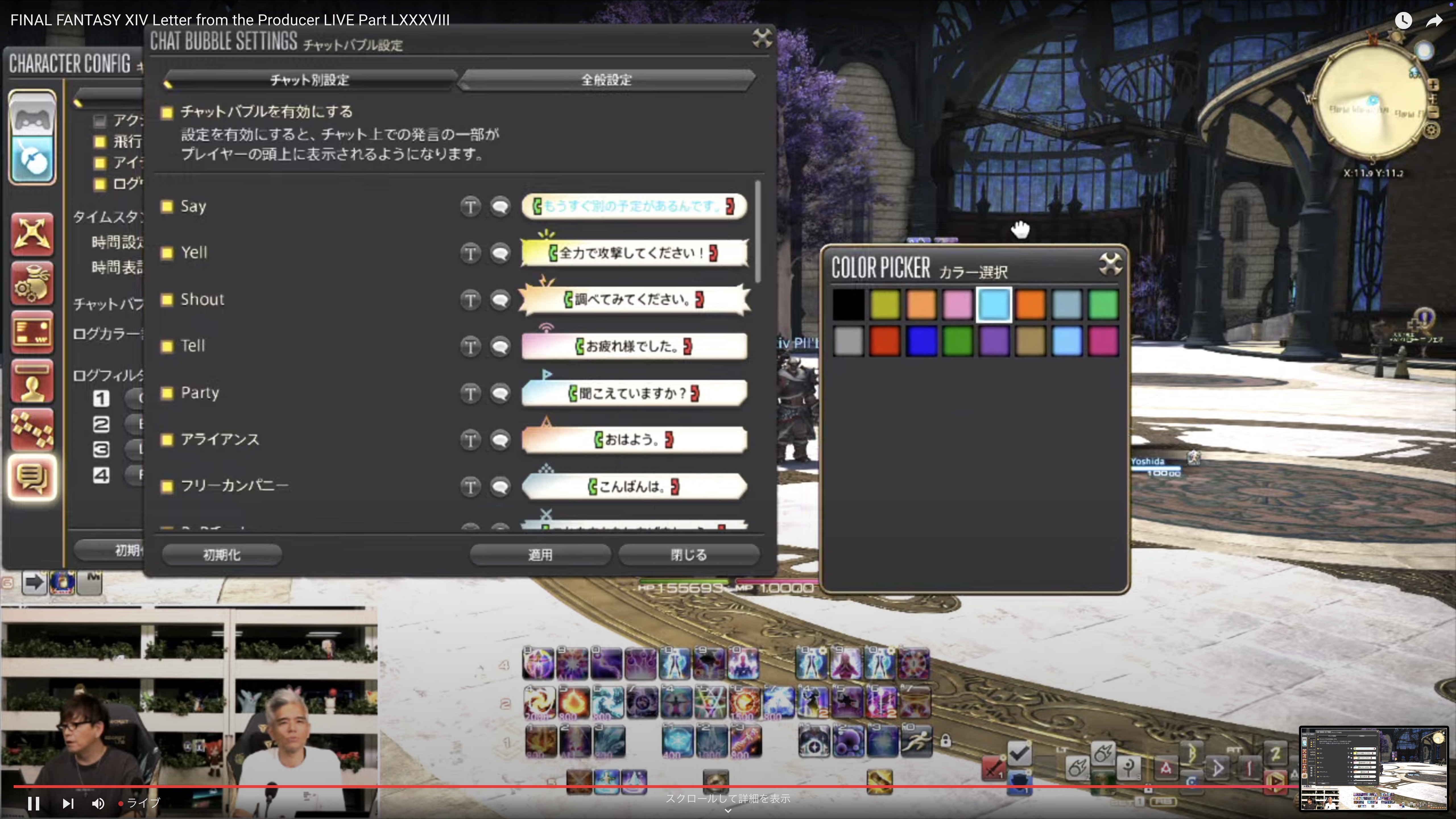Toggle the 飛行 checkbox in Character Config

click(x=100, y=142)
